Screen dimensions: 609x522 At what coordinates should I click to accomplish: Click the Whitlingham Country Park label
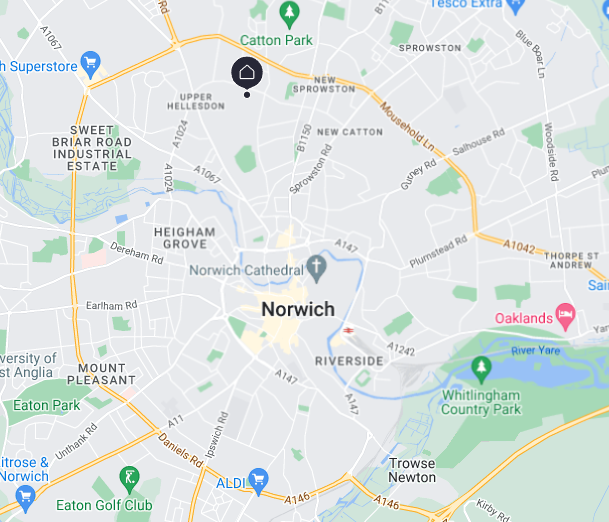[x=481, y=402]
